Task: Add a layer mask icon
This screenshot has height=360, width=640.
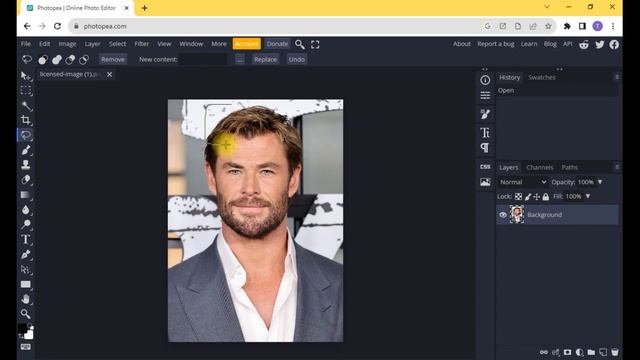Action: click(x=567, y=352)
